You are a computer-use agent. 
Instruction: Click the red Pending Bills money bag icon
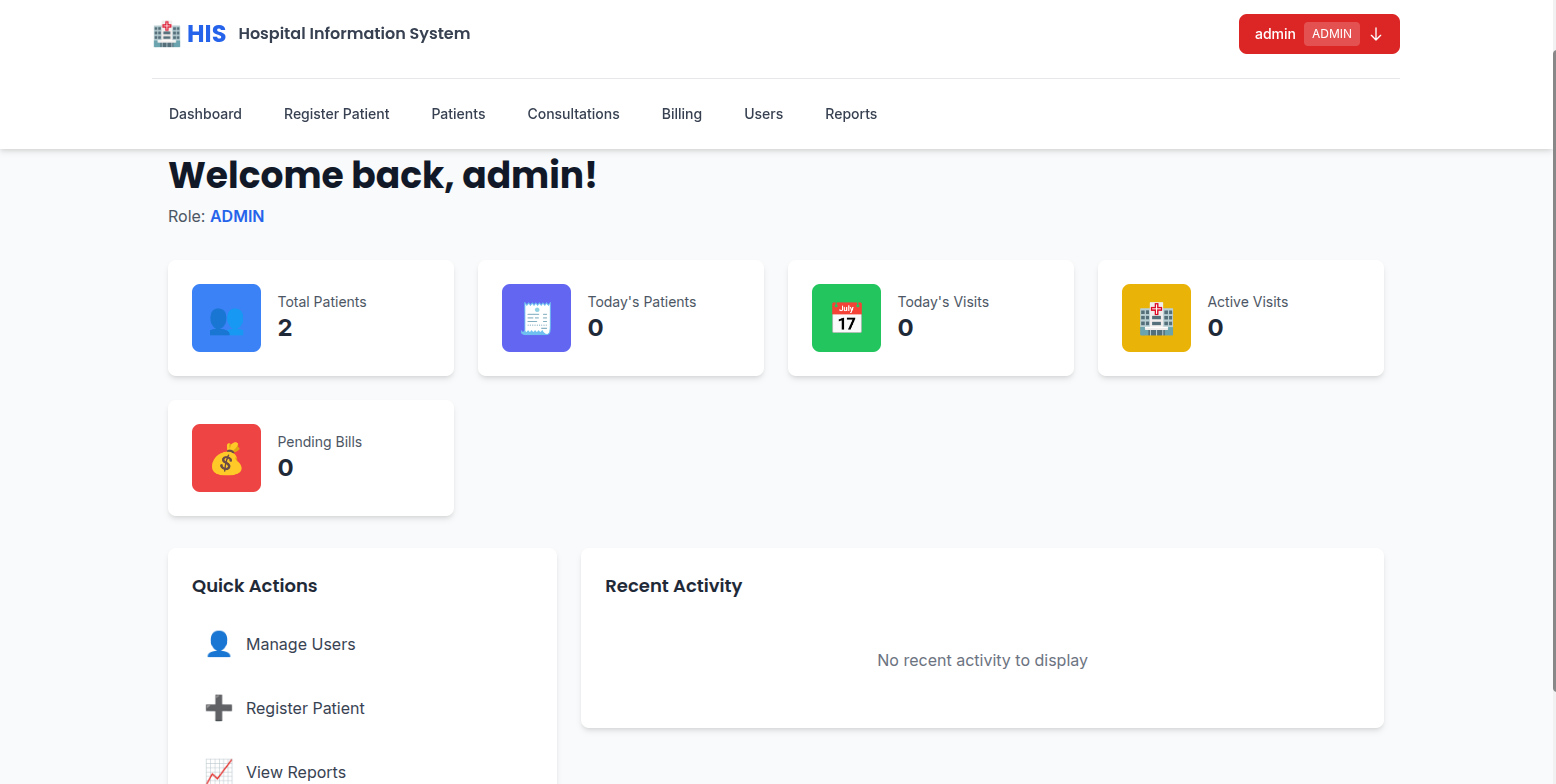tap(226, 458)
